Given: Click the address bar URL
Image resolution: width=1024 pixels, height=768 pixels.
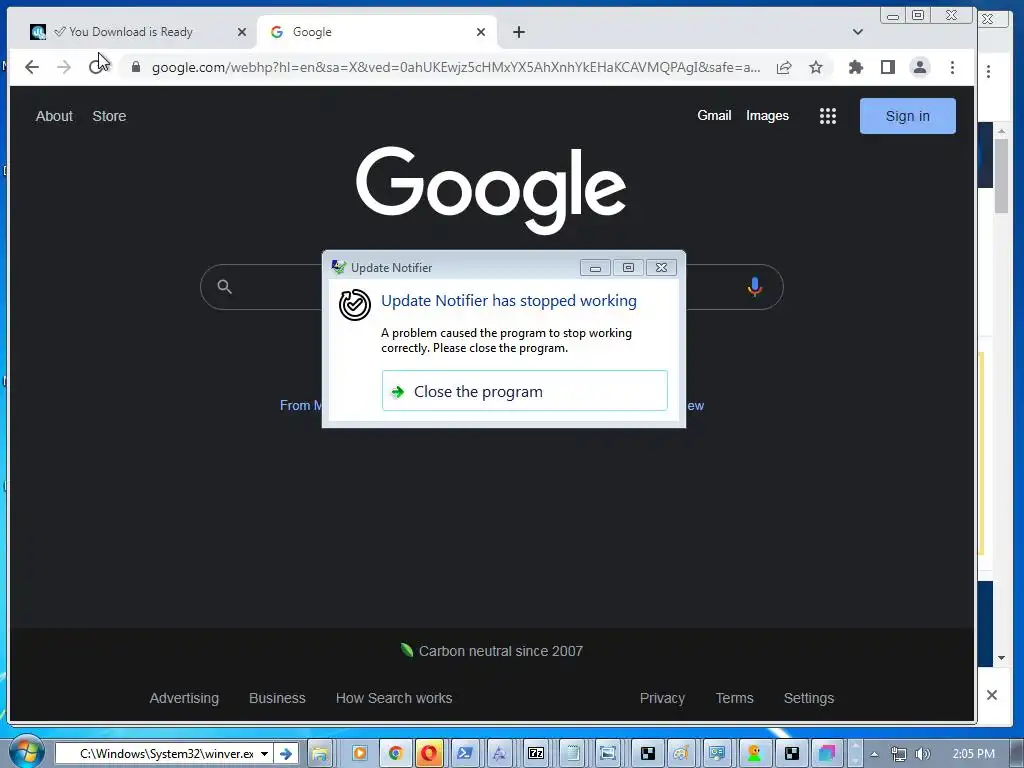Looking at the screenshot, I should point(455,67).
